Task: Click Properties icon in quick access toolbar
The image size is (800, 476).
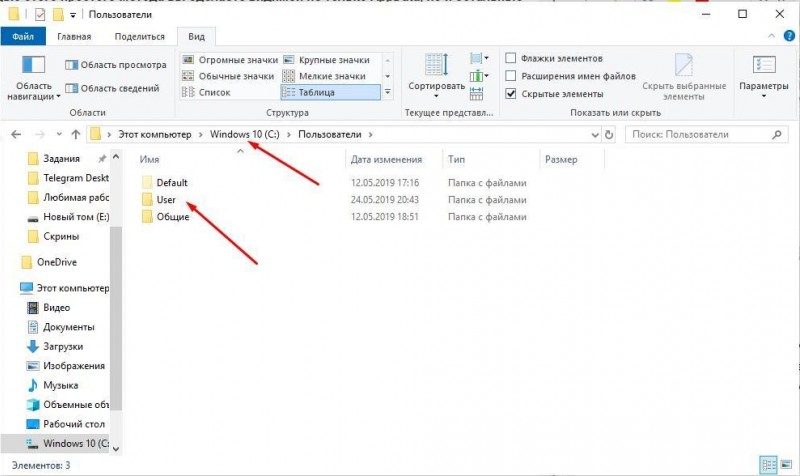Action: pyautogui.click(x=40, y=15)
